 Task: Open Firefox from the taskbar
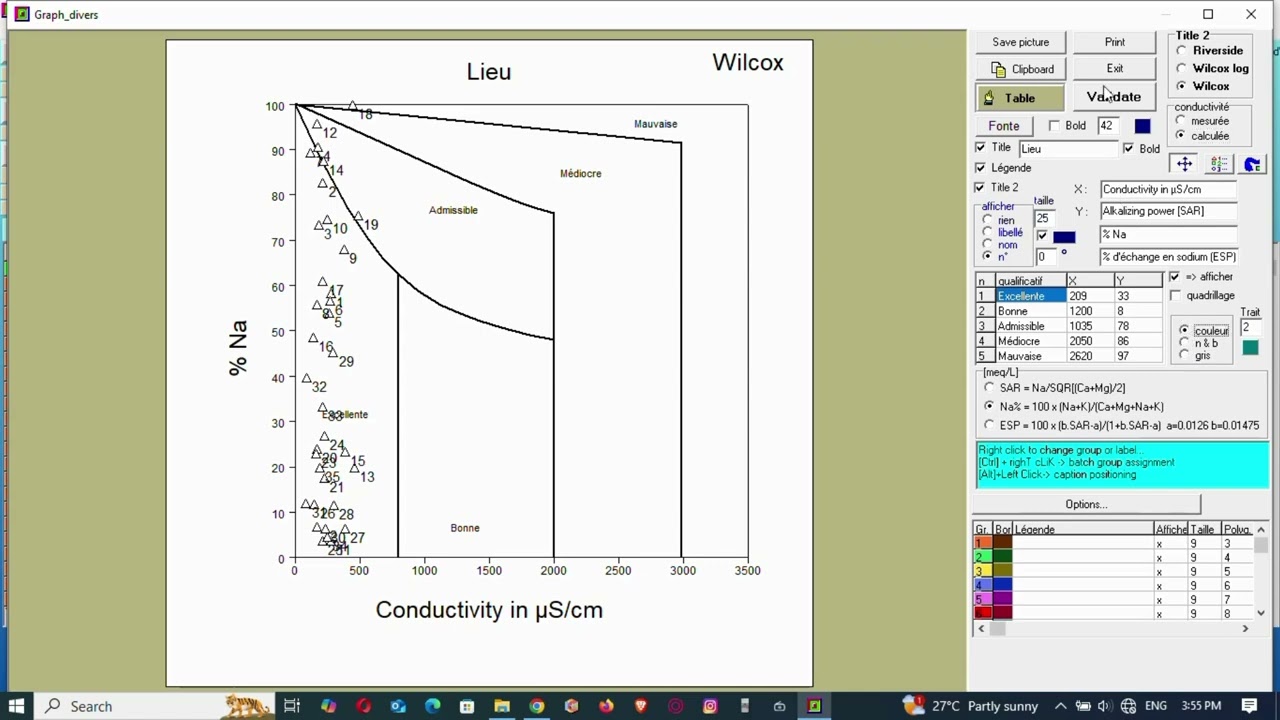pyautogui.click(x=606, y=706)
